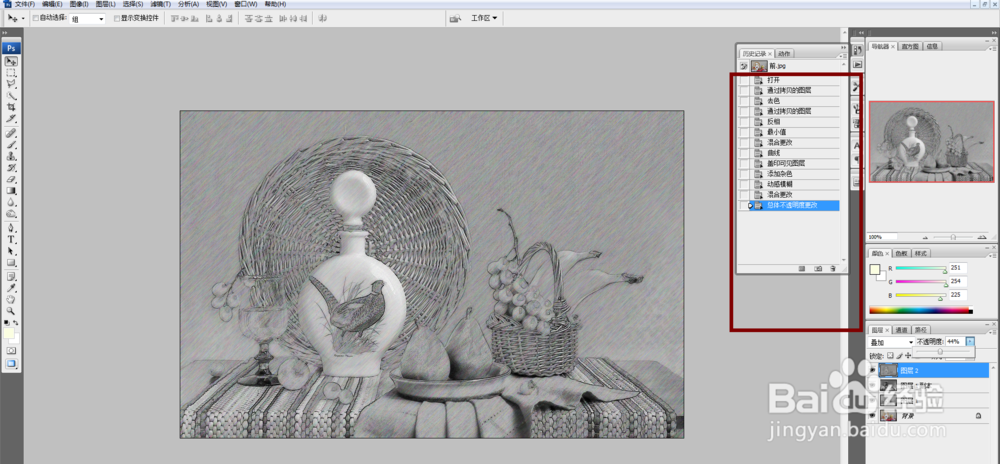Delete current state in History panel
The image size is (1000, 464).
coord(833,269)
